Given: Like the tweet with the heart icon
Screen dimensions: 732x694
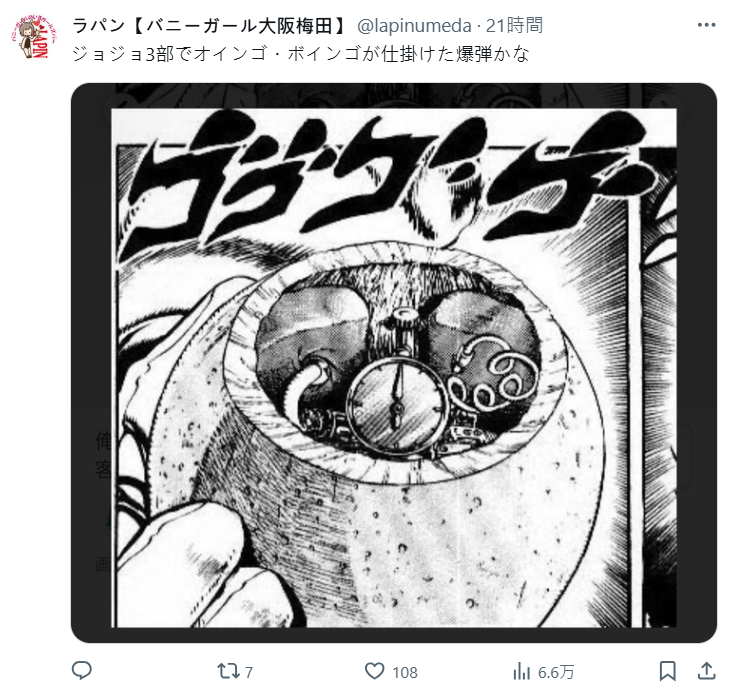Looking at the screenshot, I should click(374, 671).
